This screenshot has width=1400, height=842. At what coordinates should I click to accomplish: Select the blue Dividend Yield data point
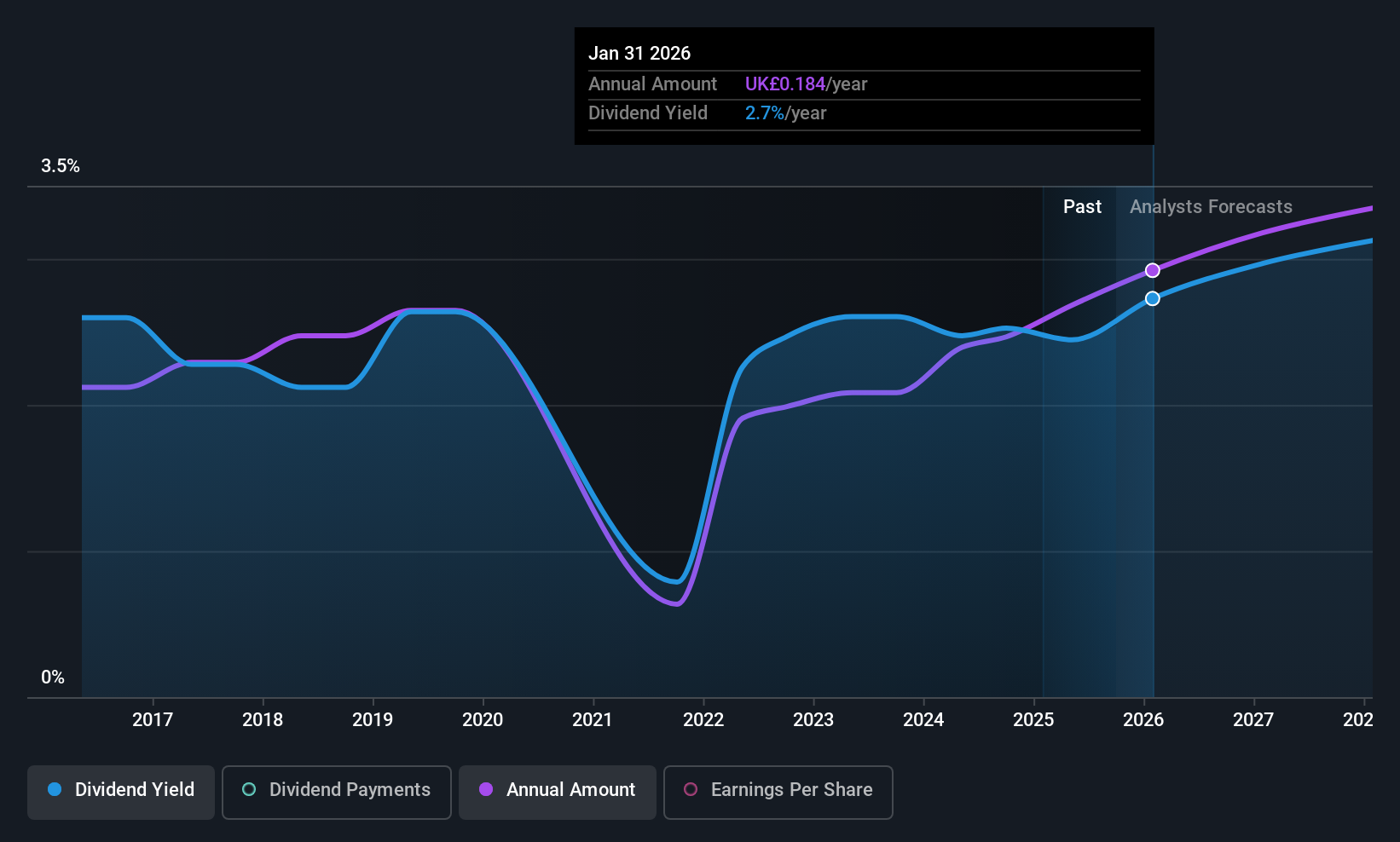1152,298
